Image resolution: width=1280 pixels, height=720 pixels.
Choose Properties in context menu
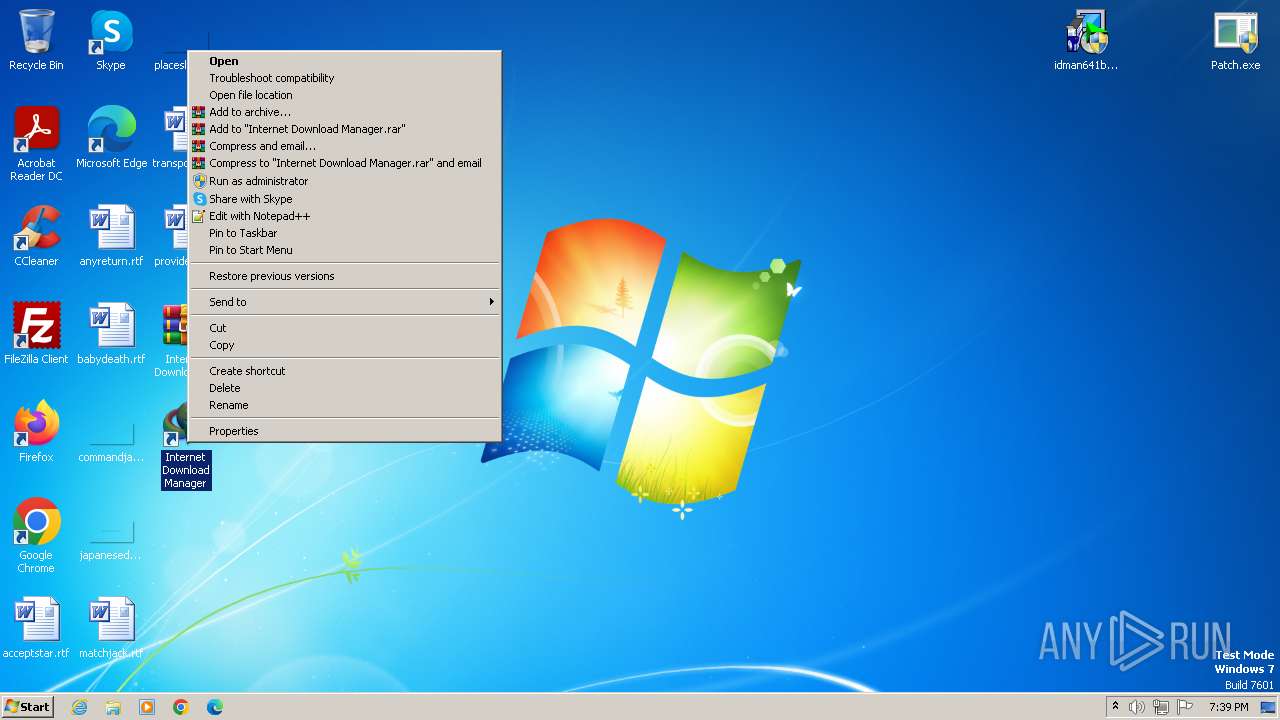344,431
